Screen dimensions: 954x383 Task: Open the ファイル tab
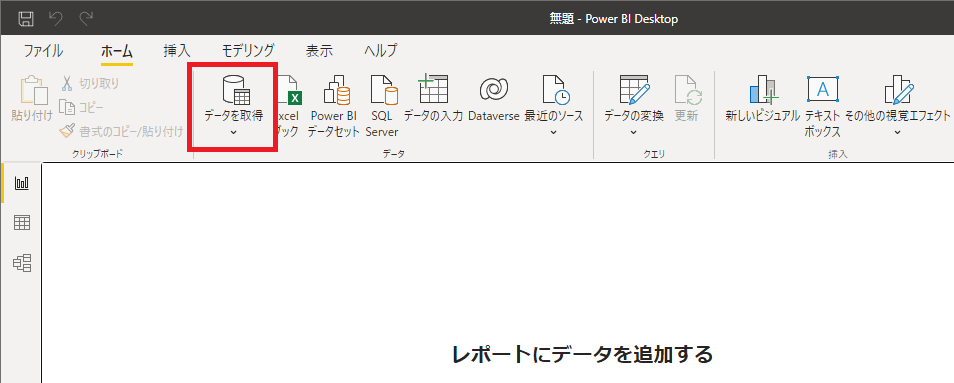pyautogui.click(x=43, y=50)
